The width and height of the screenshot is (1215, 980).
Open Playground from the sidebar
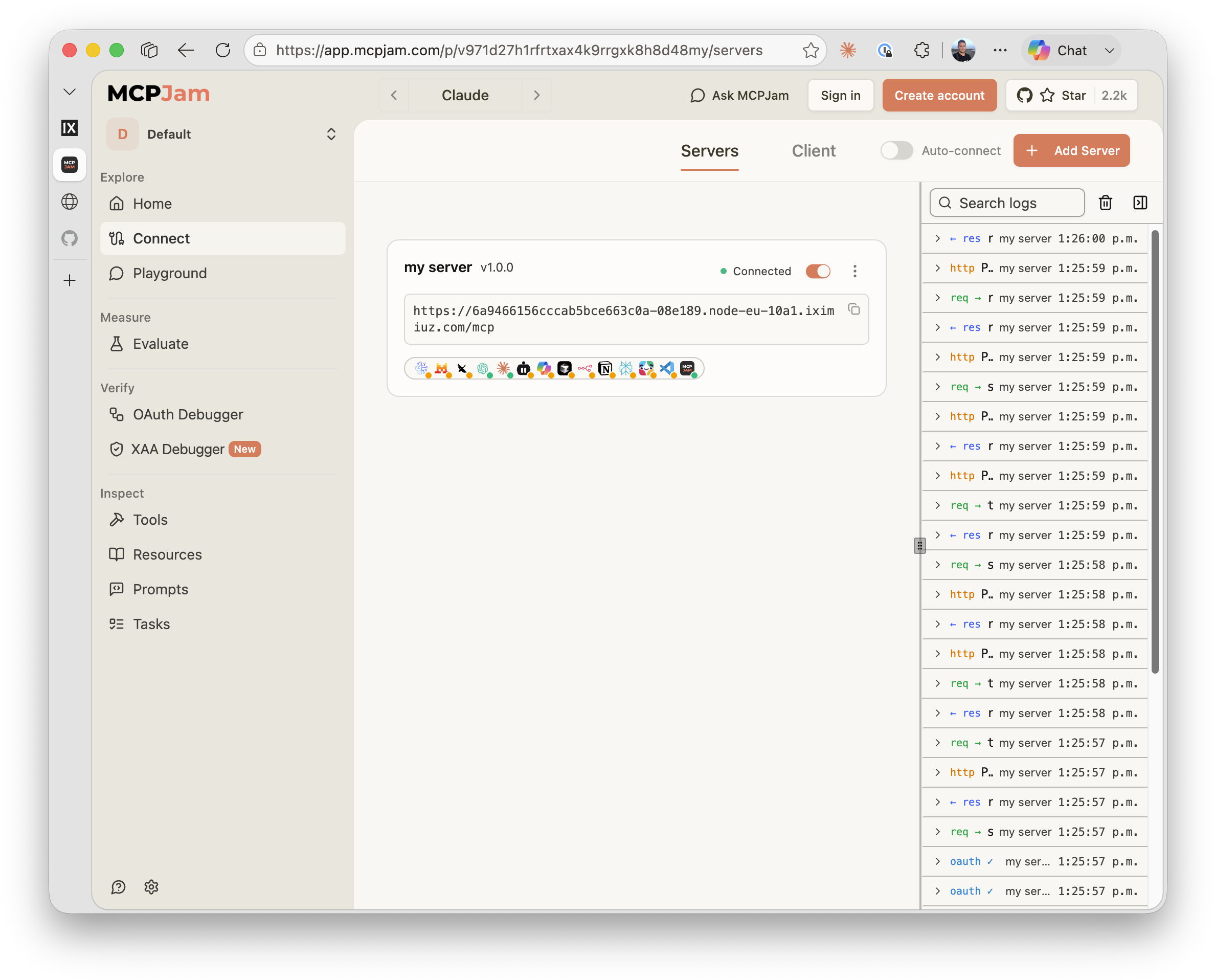(x=222, y=273)
